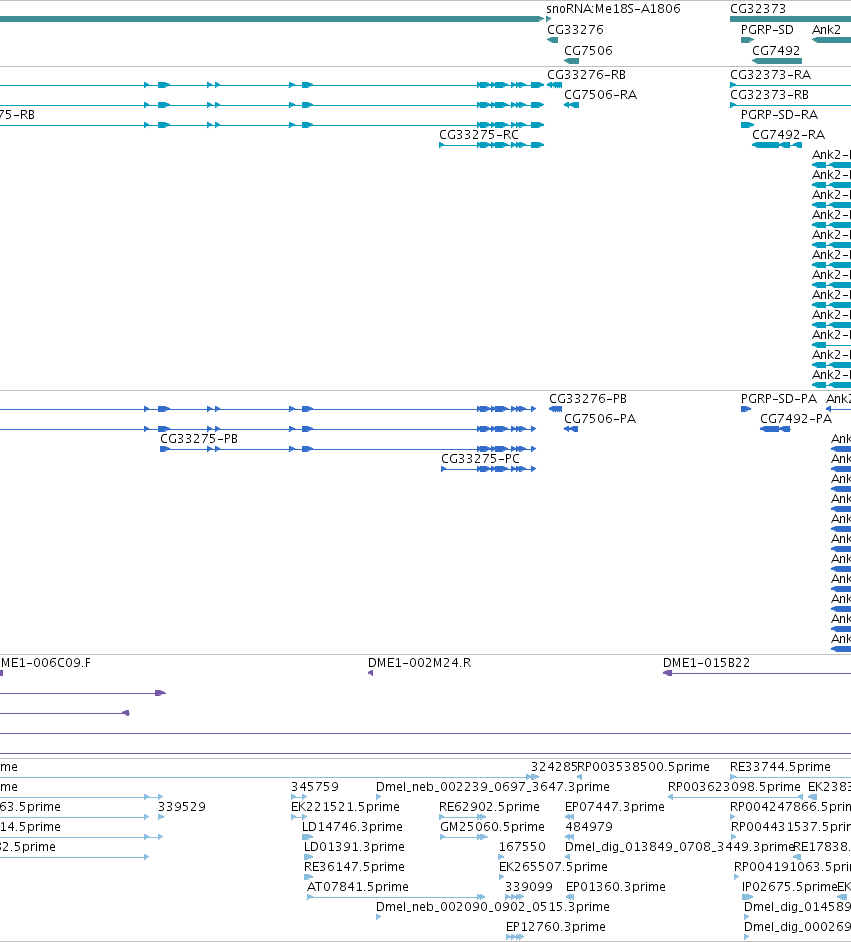Image resolution: width=851 pixels, height=942 pixels.
Task: Click the CG33276-RB transcript glyph
Action: pos(554,85)
